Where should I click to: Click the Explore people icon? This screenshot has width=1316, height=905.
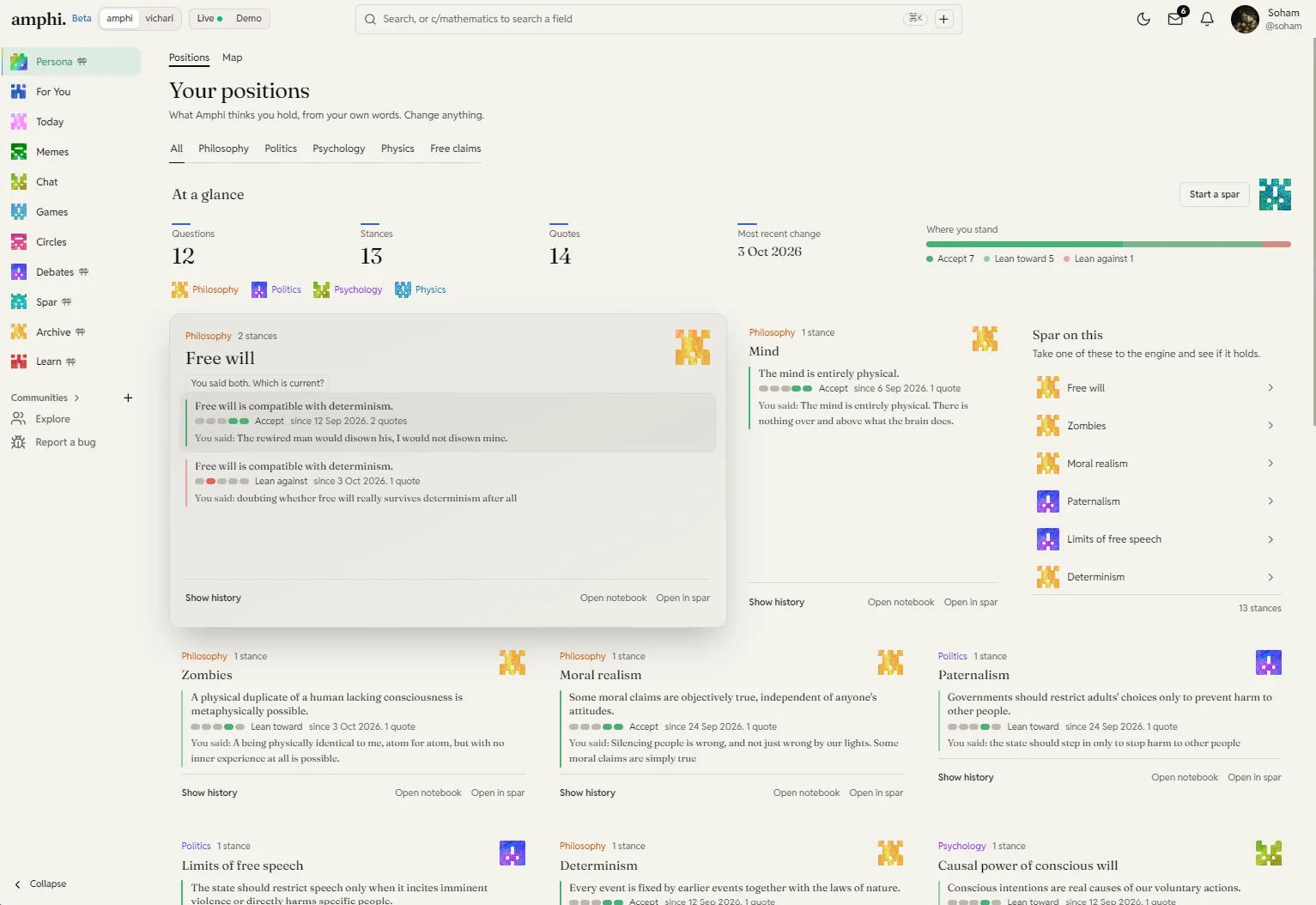(x=18, y=419)
